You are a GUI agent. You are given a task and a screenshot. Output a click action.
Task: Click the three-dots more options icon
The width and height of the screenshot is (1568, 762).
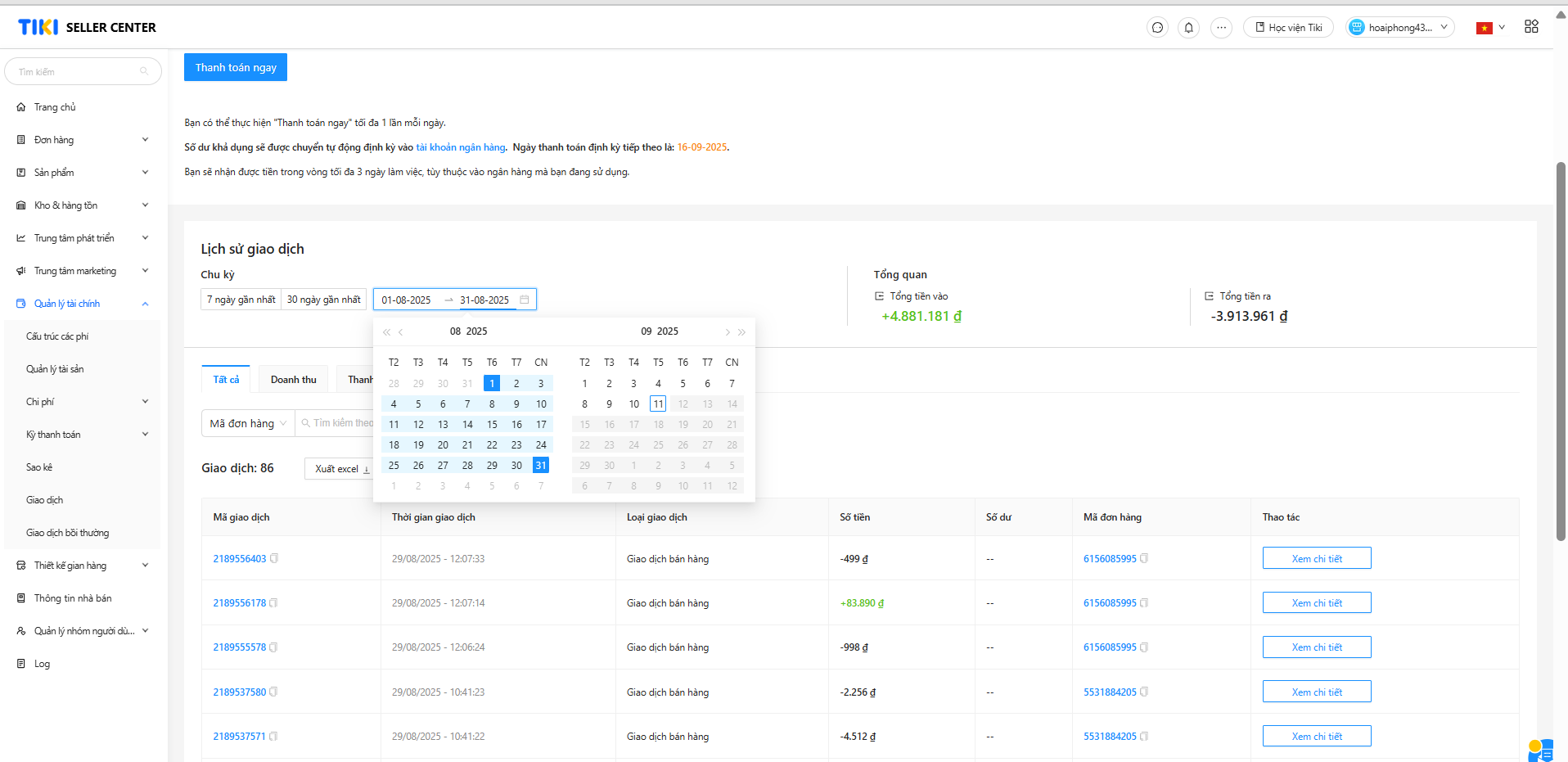[x=1221, y=28]
